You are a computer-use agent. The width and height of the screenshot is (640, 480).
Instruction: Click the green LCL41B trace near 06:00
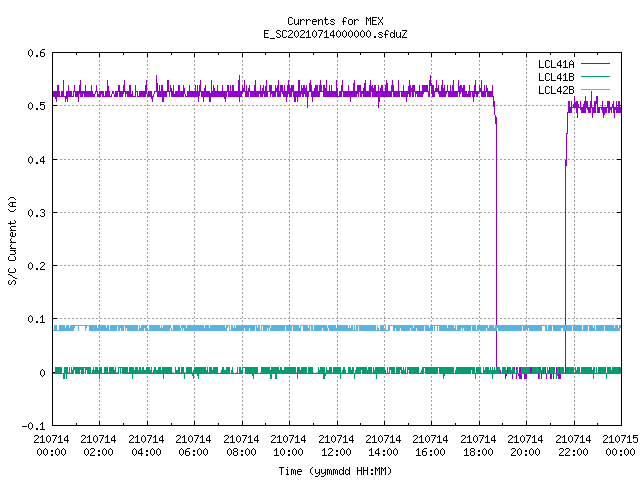194,370
